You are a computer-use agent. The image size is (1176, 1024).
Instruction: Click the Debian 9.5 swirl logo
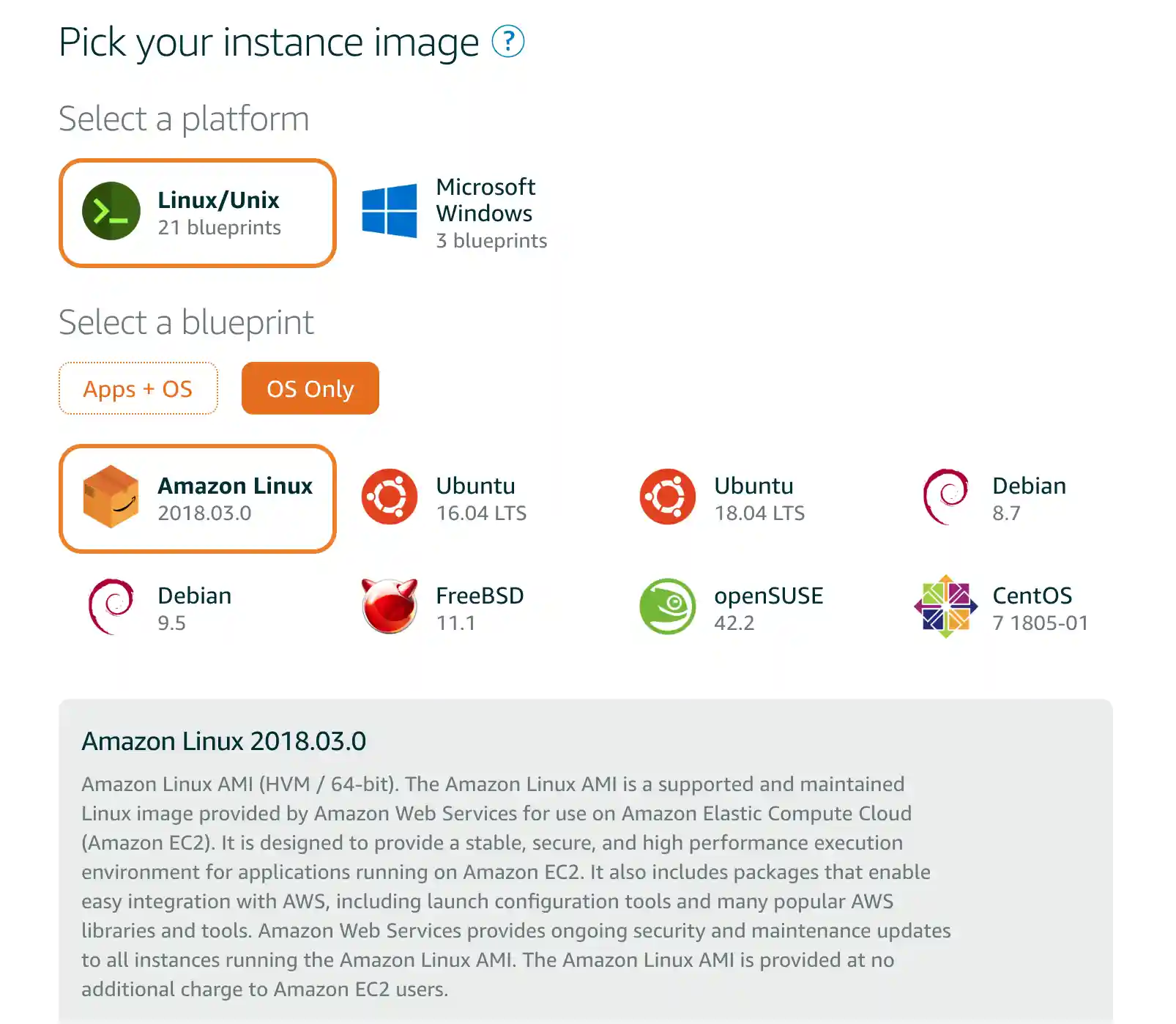click(x=111, y=606)
